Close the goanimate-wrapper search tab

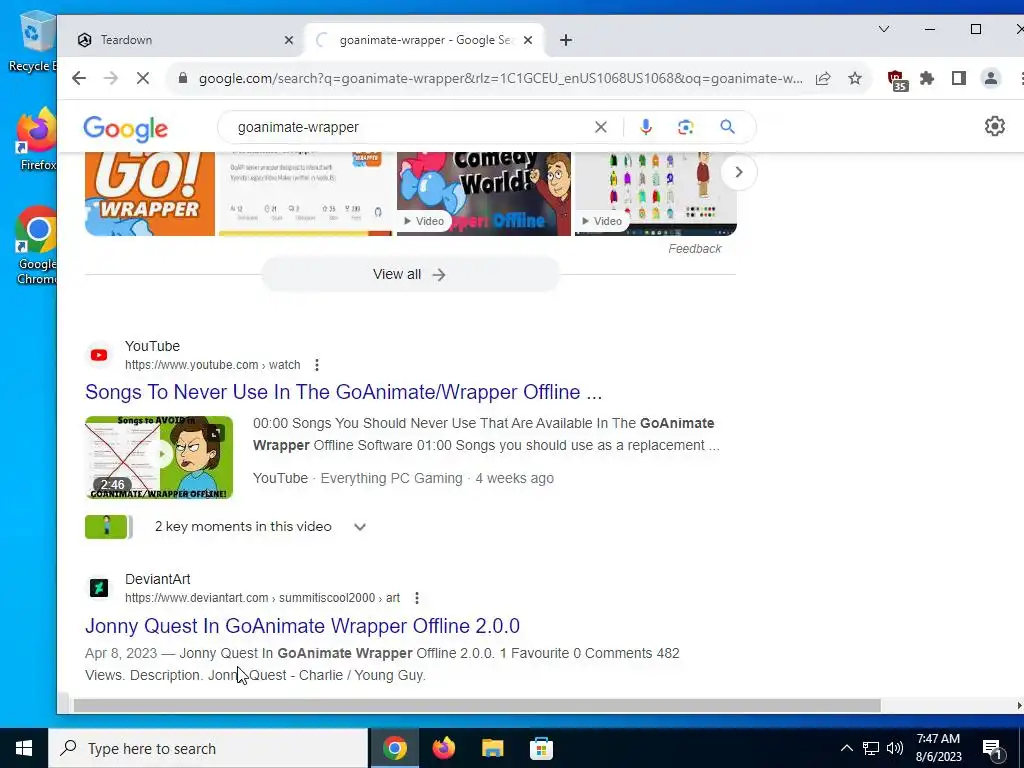coord(528,40)
